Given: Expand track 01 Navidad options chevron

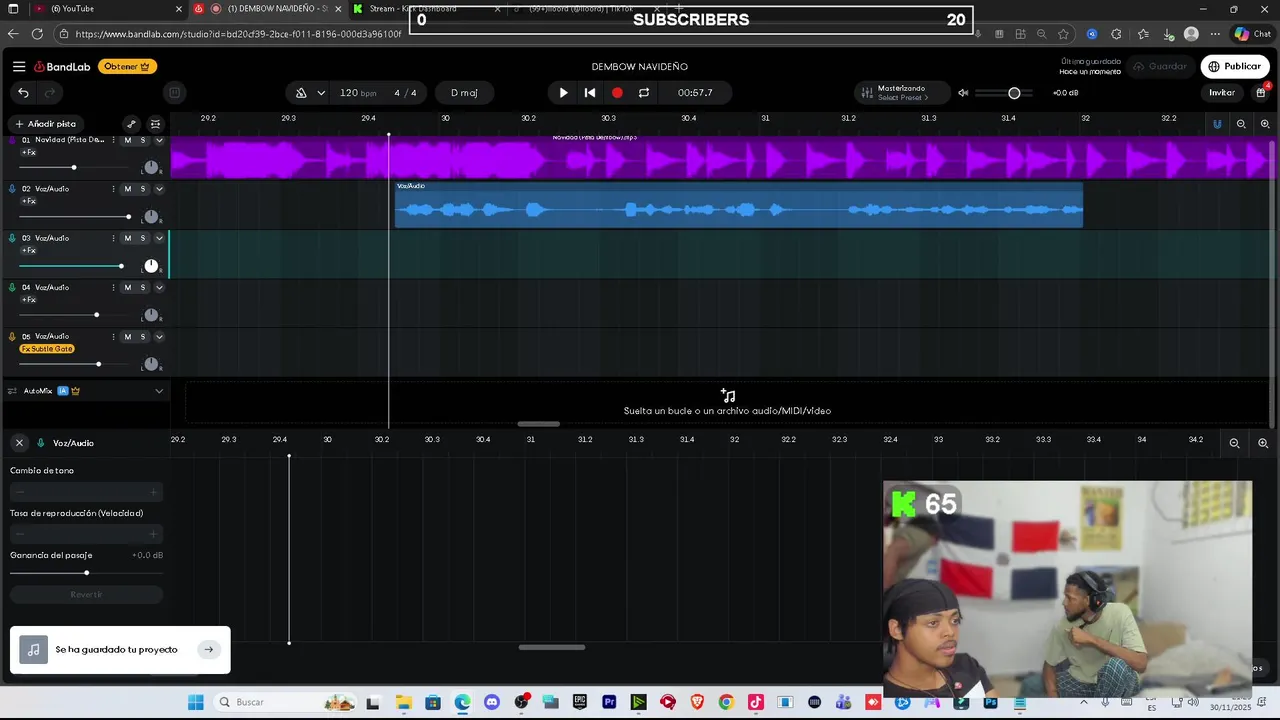Looking at the screenshot, I should point(159,140).
